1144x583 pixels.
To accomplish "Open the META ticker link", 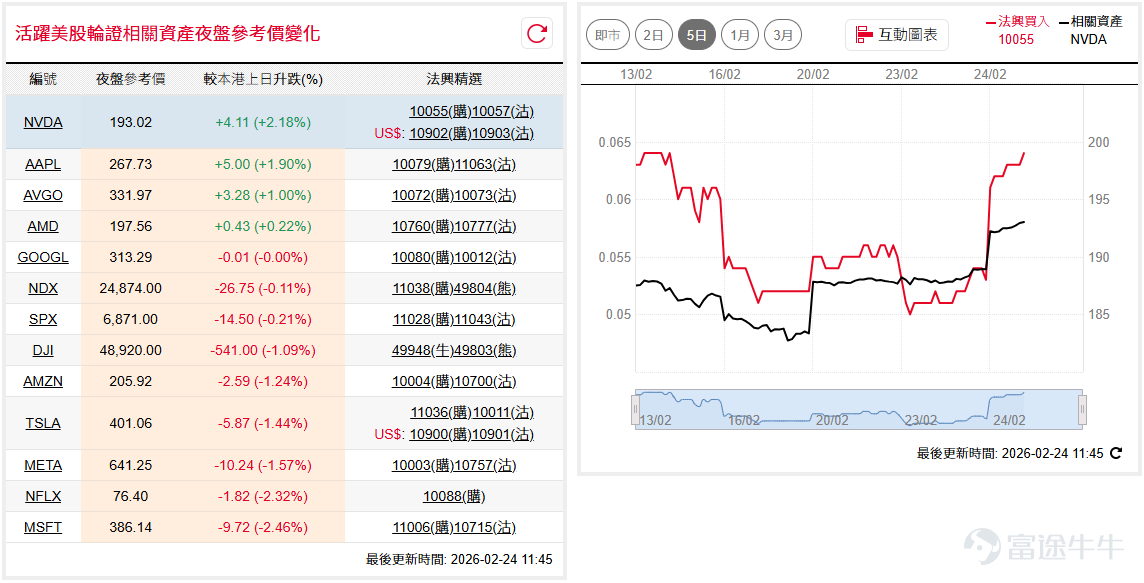I will tap(43, 466).
